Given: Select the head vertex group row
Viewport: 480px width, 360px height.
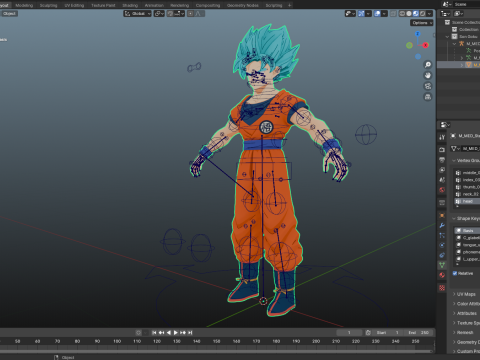Looking at the screenshot, I should point(467,201).
